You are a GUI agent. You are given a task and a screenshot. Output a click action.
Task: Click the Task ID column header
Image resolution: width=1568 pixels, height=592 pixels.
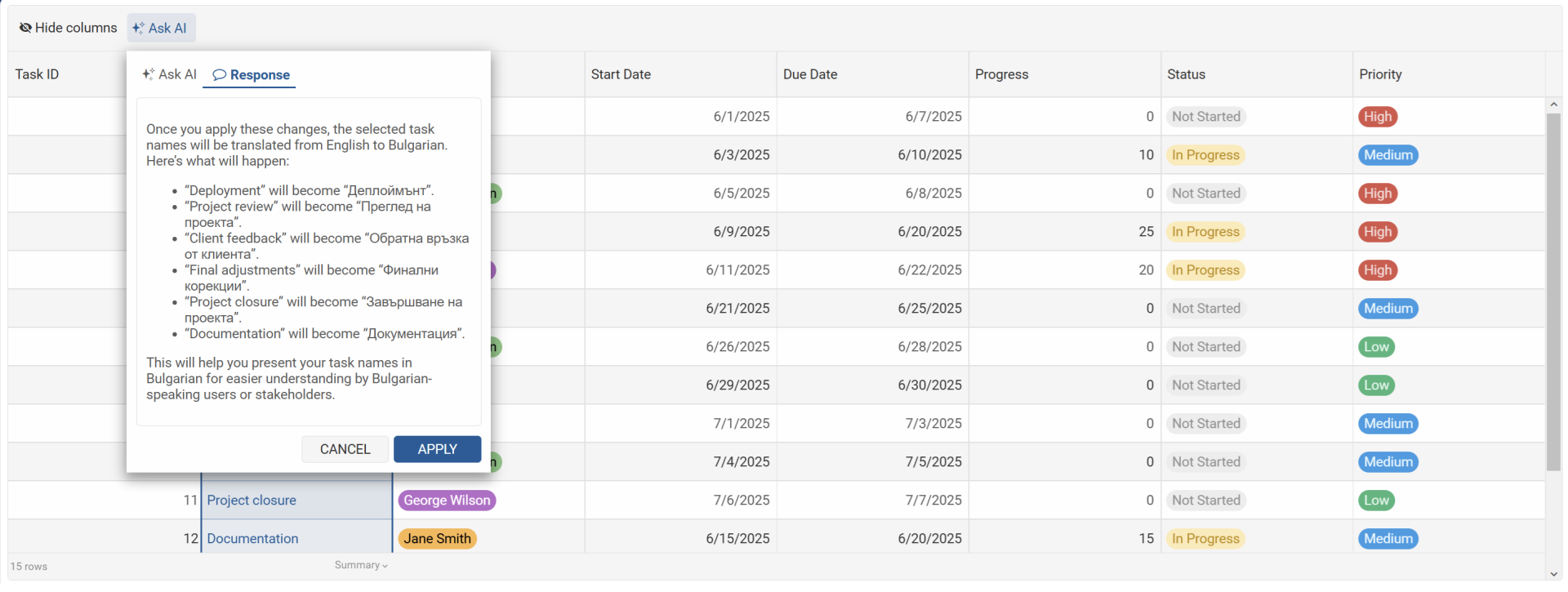pyautogui.click(x=37, y=74)
